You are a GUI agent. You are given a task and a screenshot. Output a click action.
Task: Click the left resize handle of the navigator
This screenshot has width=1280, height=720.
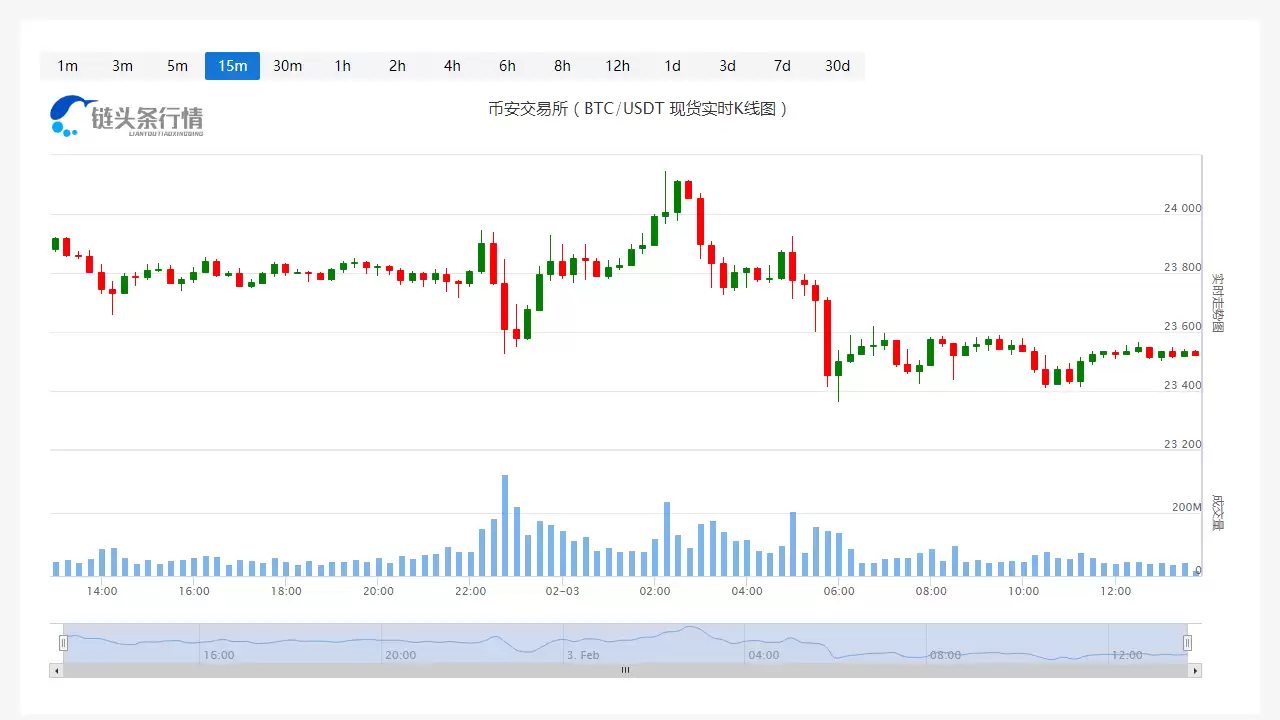point(64,642)
